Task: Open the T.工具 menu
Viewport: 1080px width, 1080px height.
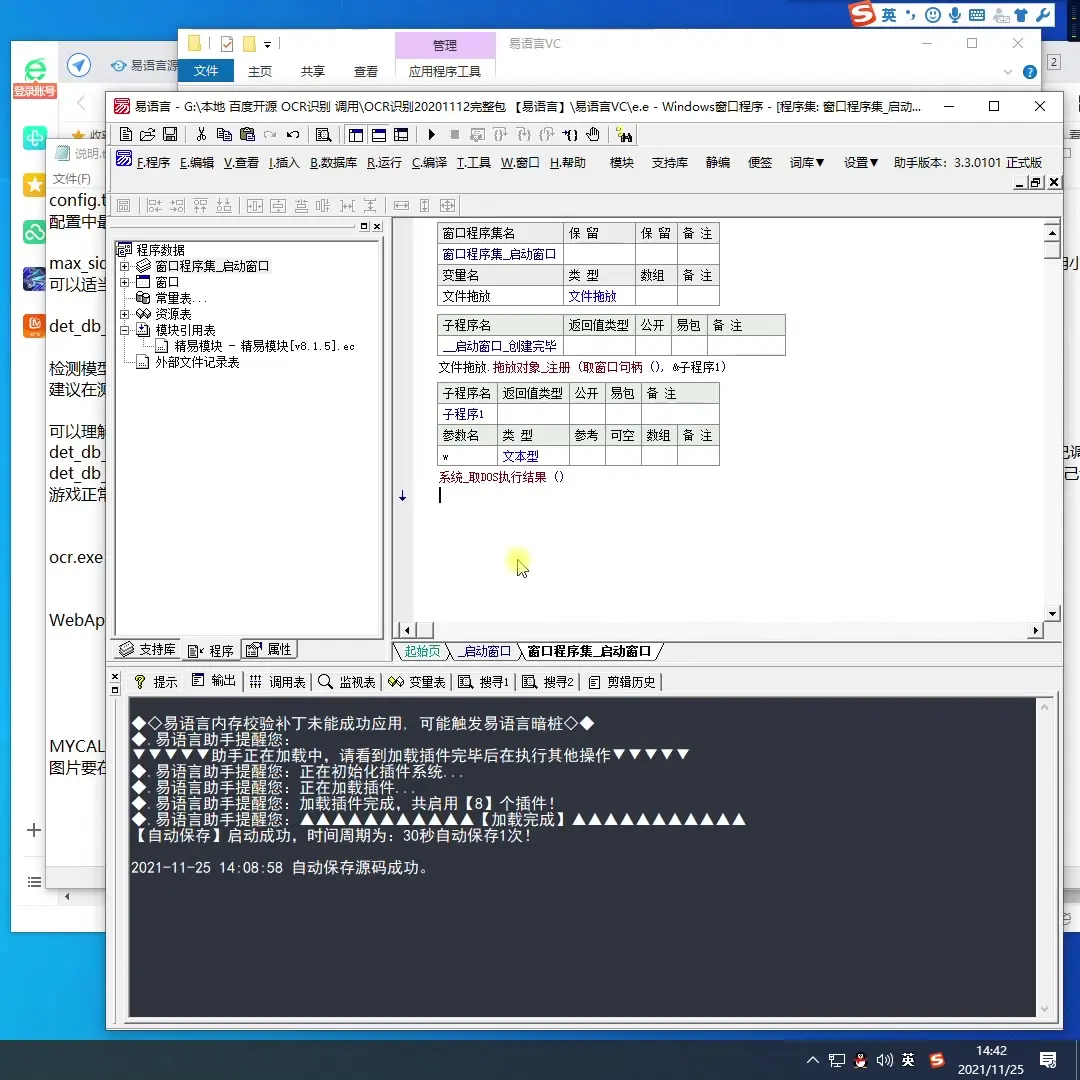Action: pos(474,163)
